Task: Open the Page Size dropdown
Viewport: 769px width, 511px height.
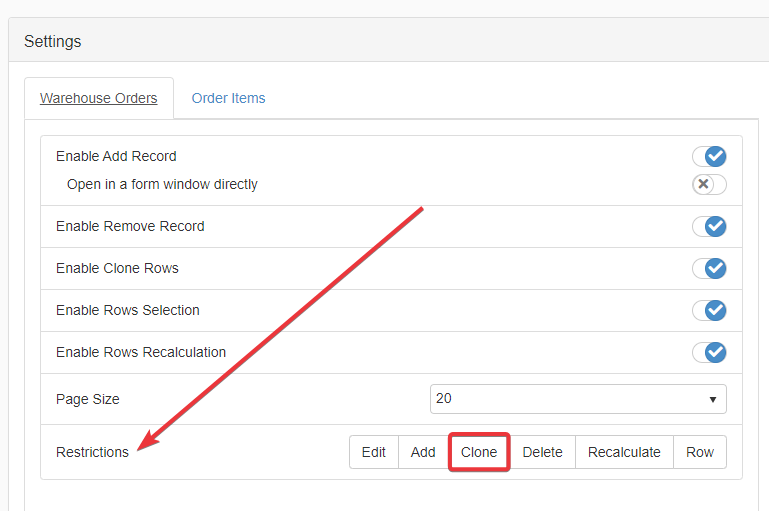Action: (577, 398)
